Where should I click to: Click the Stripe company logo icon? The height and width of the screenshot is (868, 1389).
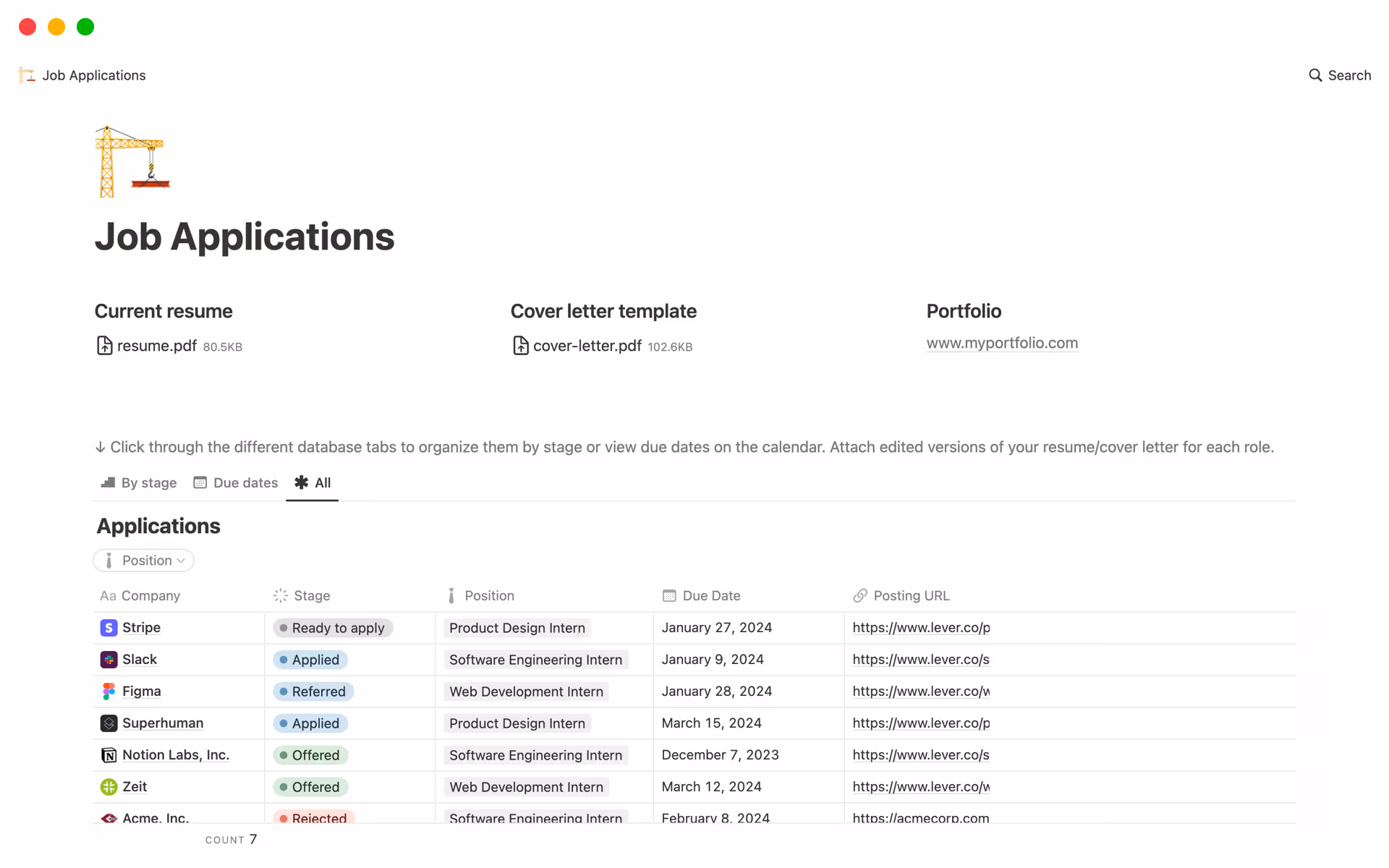[109, 628]
